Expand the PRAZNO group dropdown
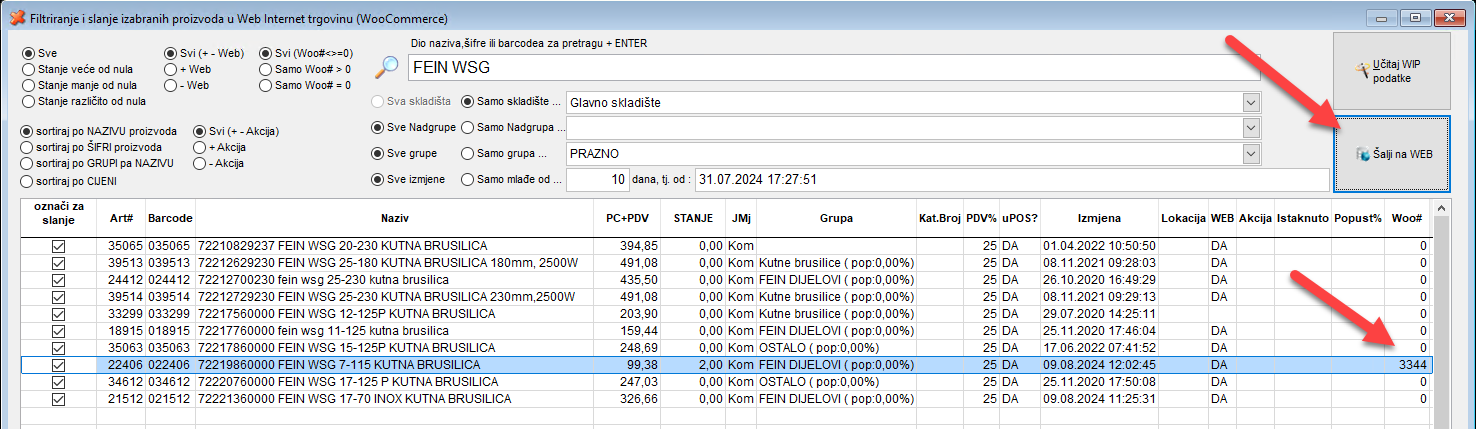This screenshot has width=1476, height=429. coord(1250,154)
